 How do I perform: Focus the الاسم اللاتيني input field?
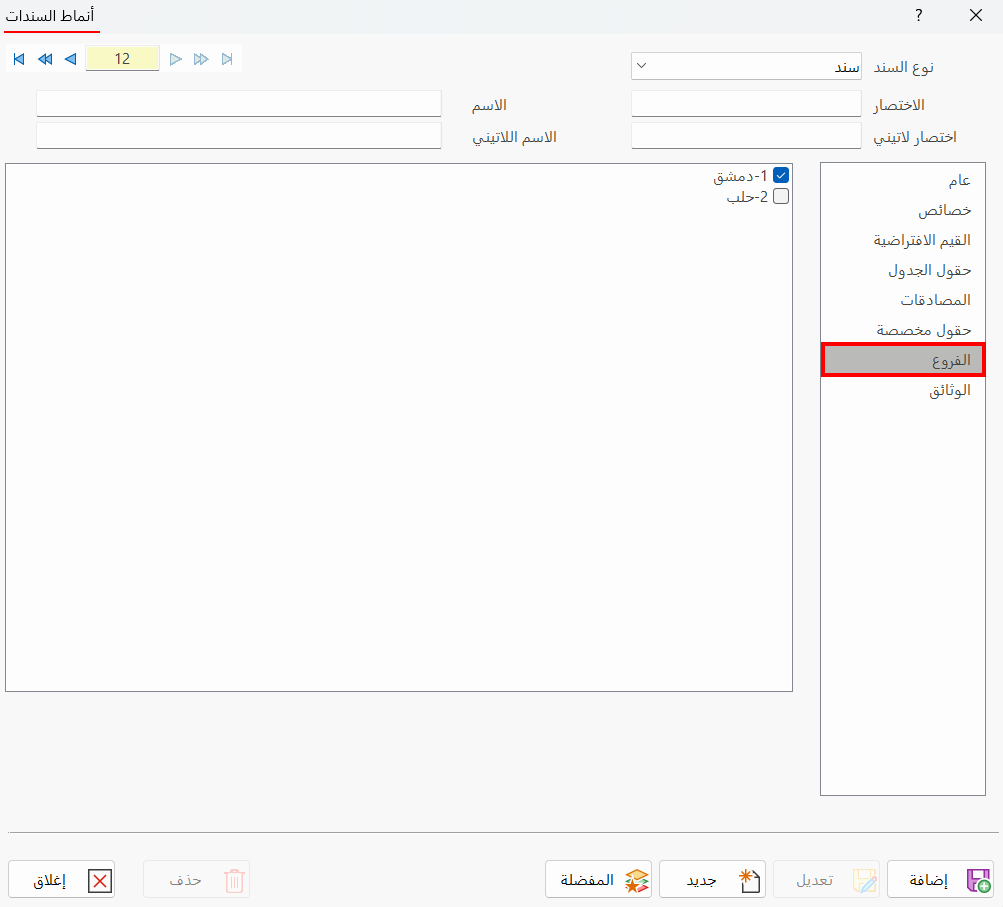point(239,136)
